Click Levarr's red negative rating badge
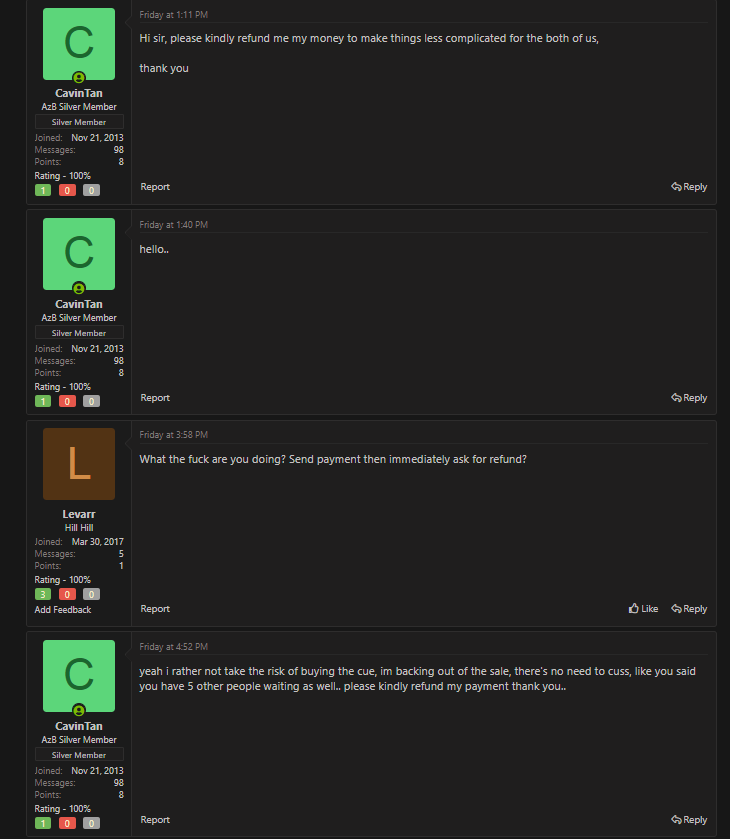The height and width of the screenshot is (839, 730). click(67, 594)
